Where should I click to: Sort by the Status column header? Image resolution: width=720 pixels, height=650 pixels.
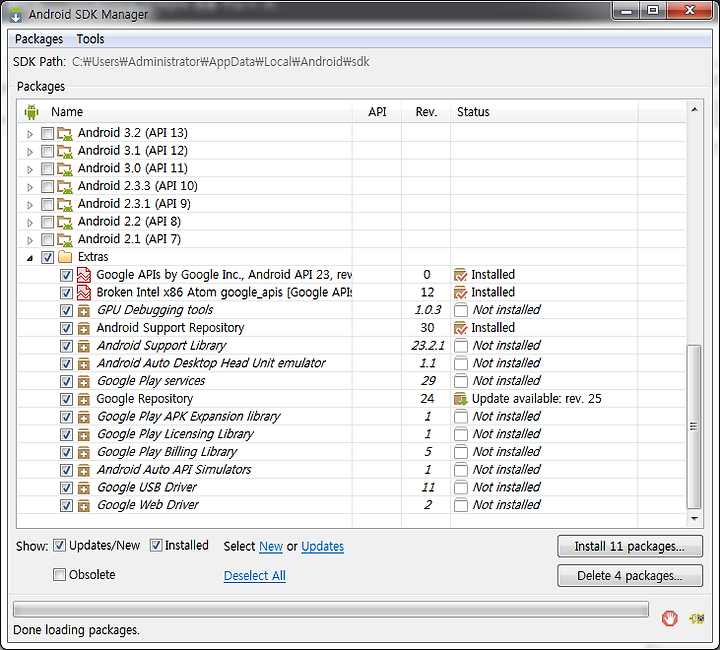click(x=544, y=112)
